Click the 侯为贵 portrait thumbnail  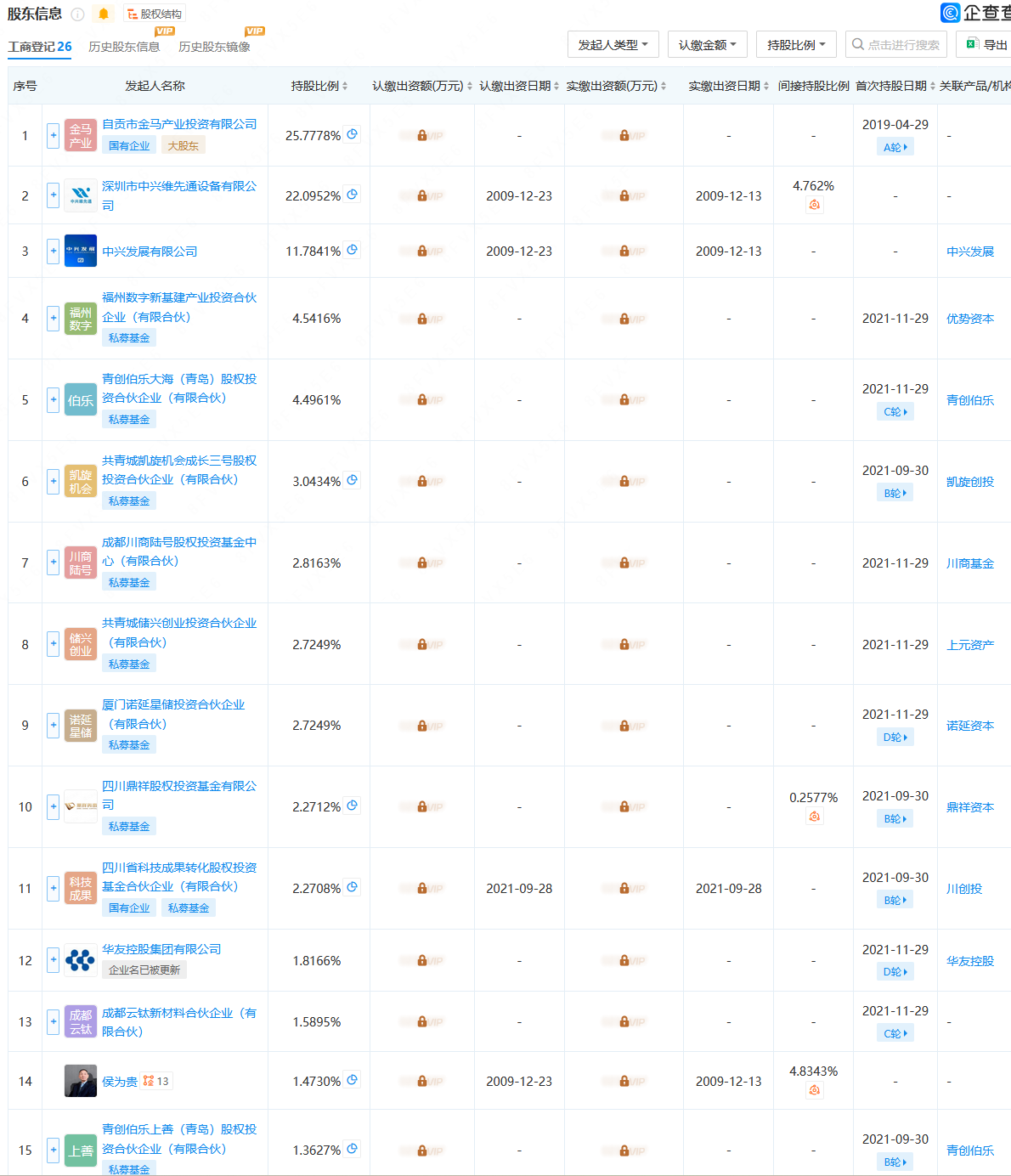click(81, 1081)
